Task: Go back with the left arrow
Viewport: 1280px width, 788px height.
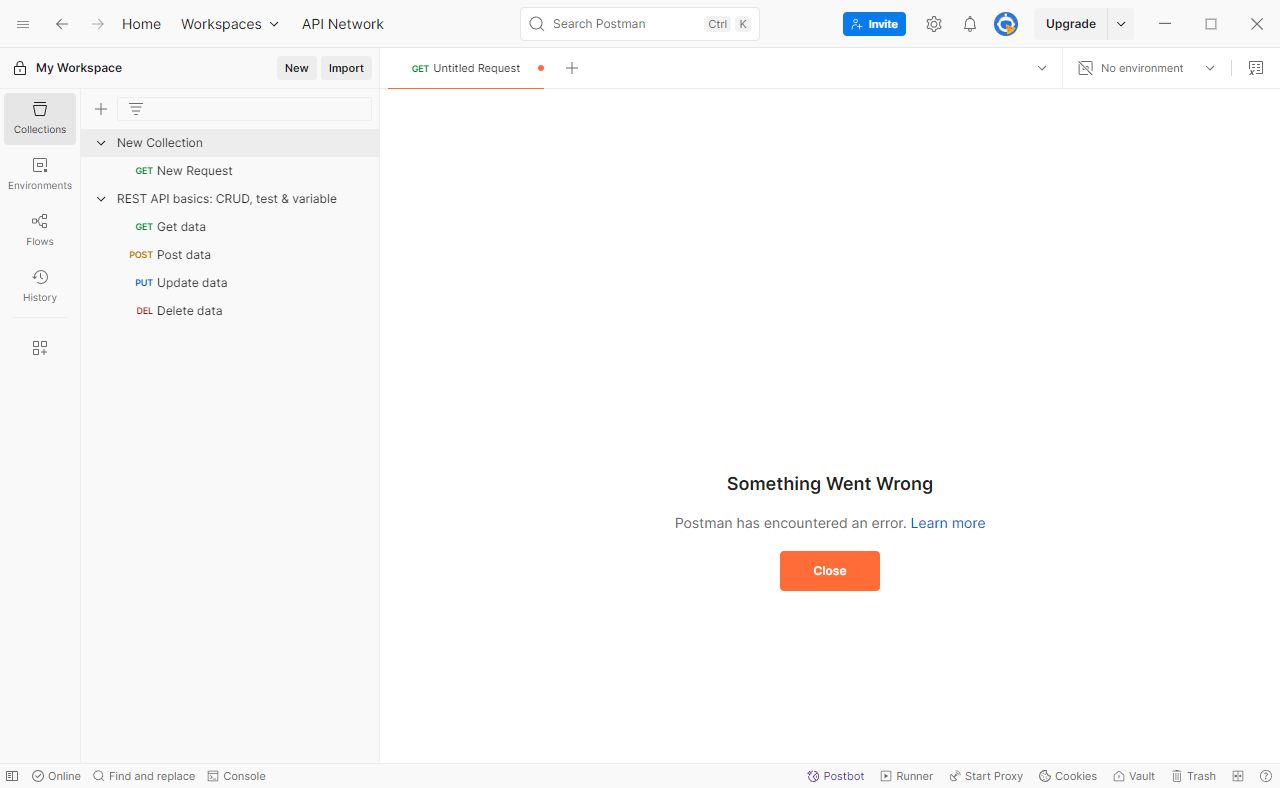Action: click(62, 24)
